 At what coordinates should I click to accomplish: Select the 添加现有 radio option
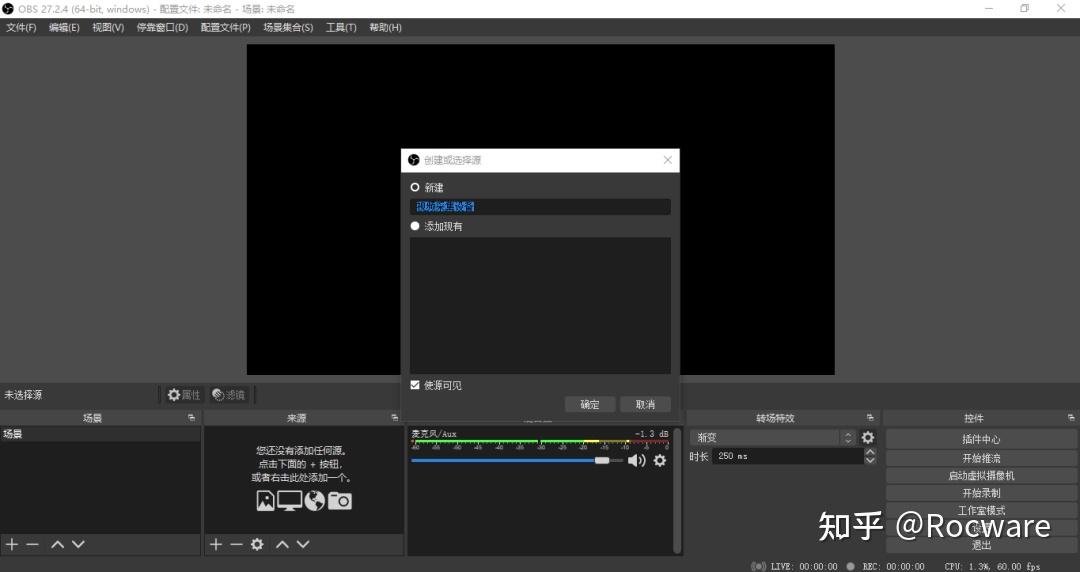click(415, 226)
